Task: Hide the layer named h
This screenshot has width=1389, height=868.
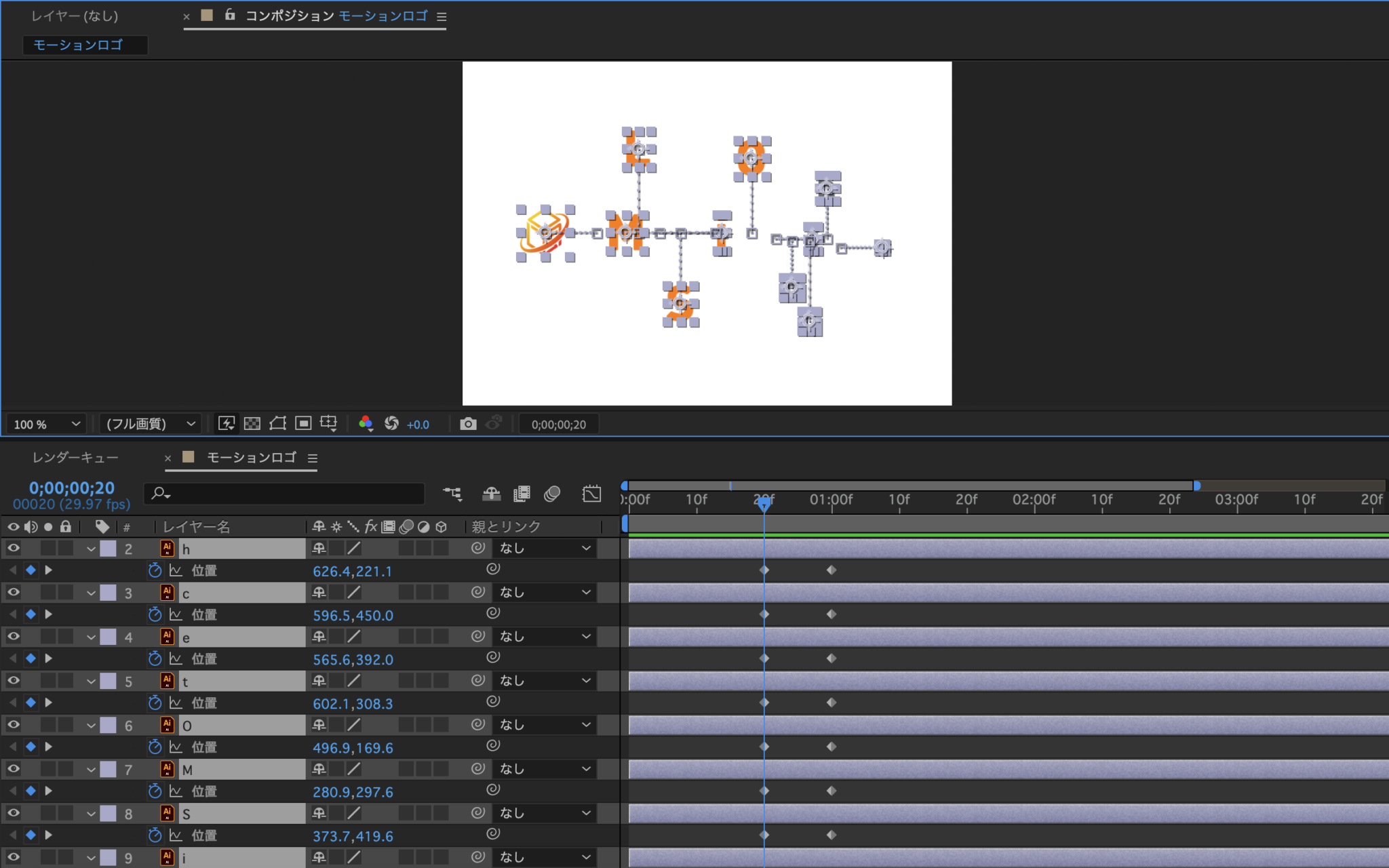Action: click(x=14, y=548)
